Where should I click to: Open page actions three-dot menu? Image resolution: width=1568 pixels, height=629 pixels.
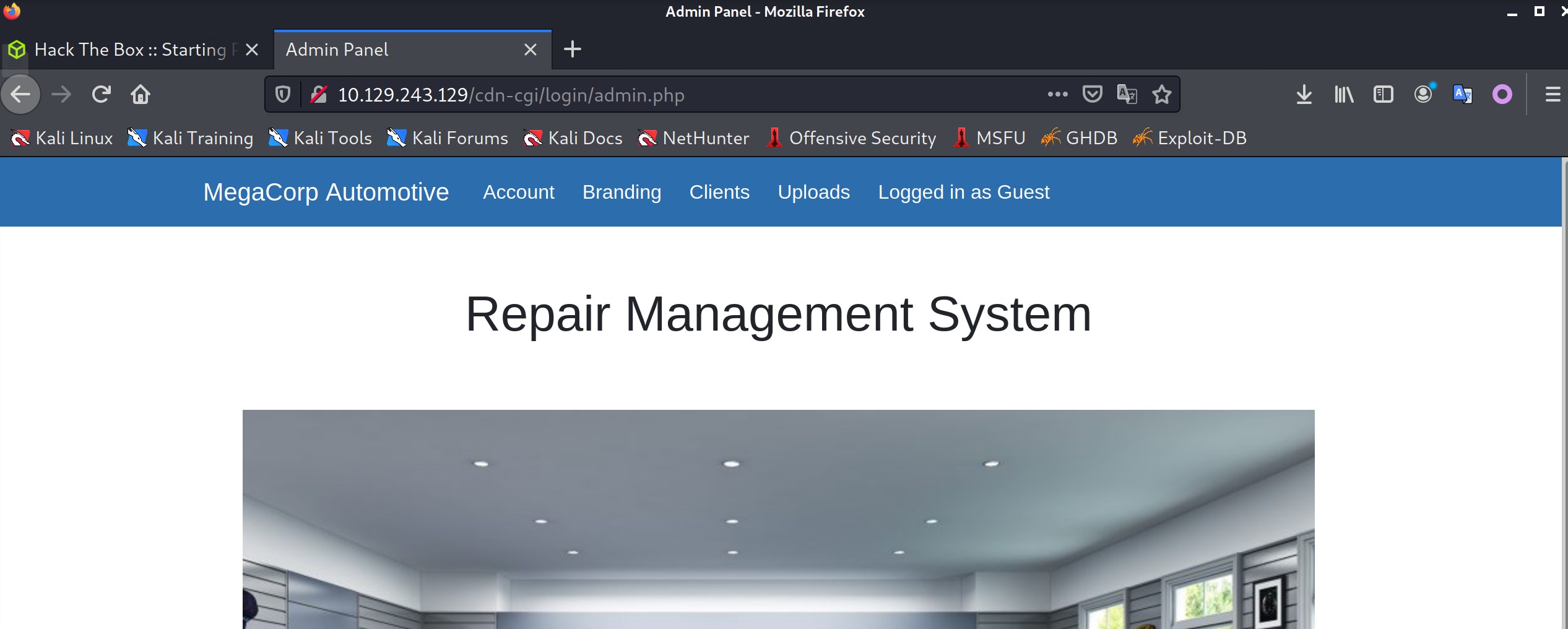(1057, 95)
